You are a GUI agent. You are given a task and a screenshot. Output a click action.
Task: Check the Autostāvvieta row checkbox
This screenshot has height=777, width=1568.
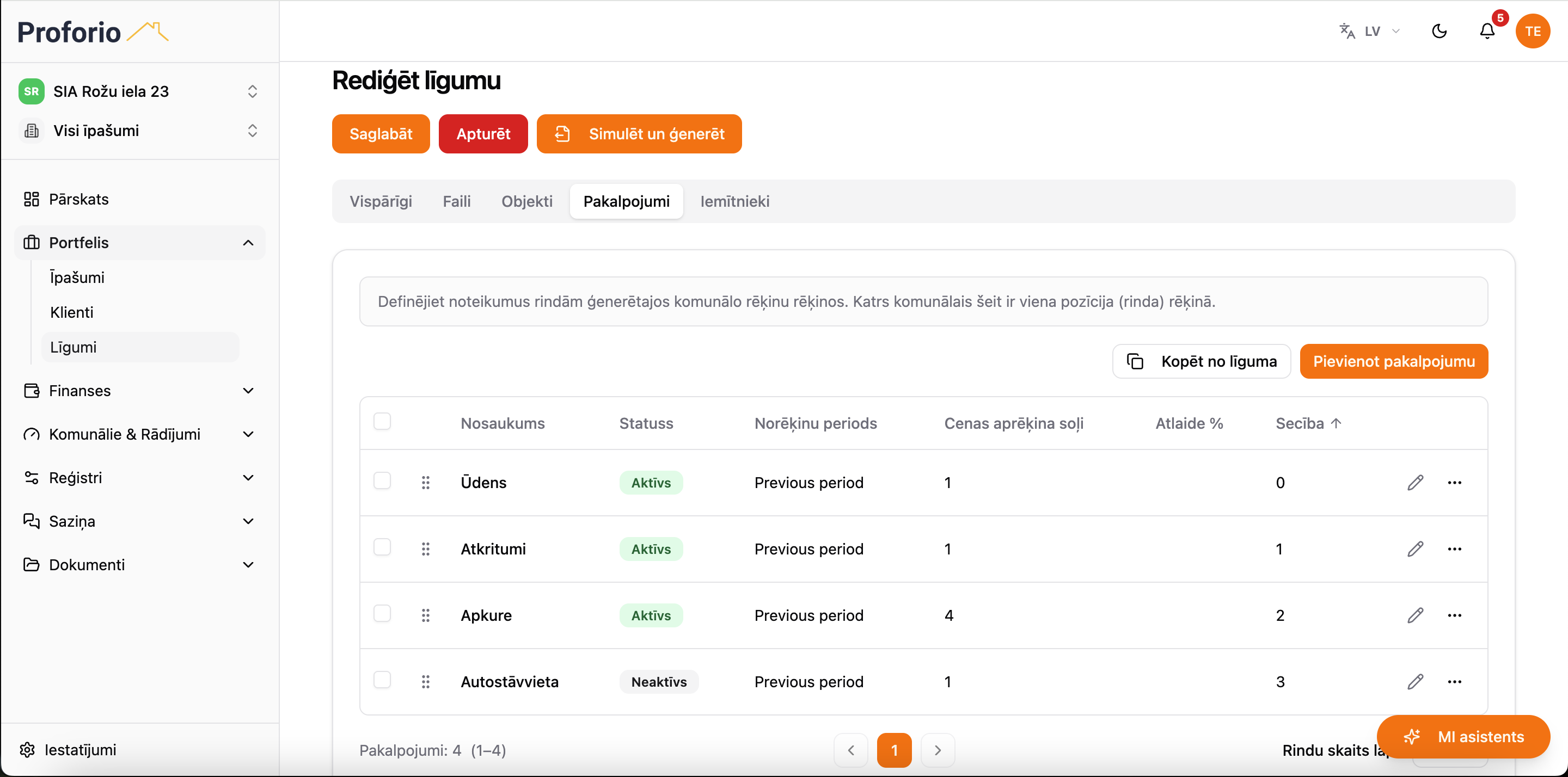pyautogui.click(x=382, y=680)
